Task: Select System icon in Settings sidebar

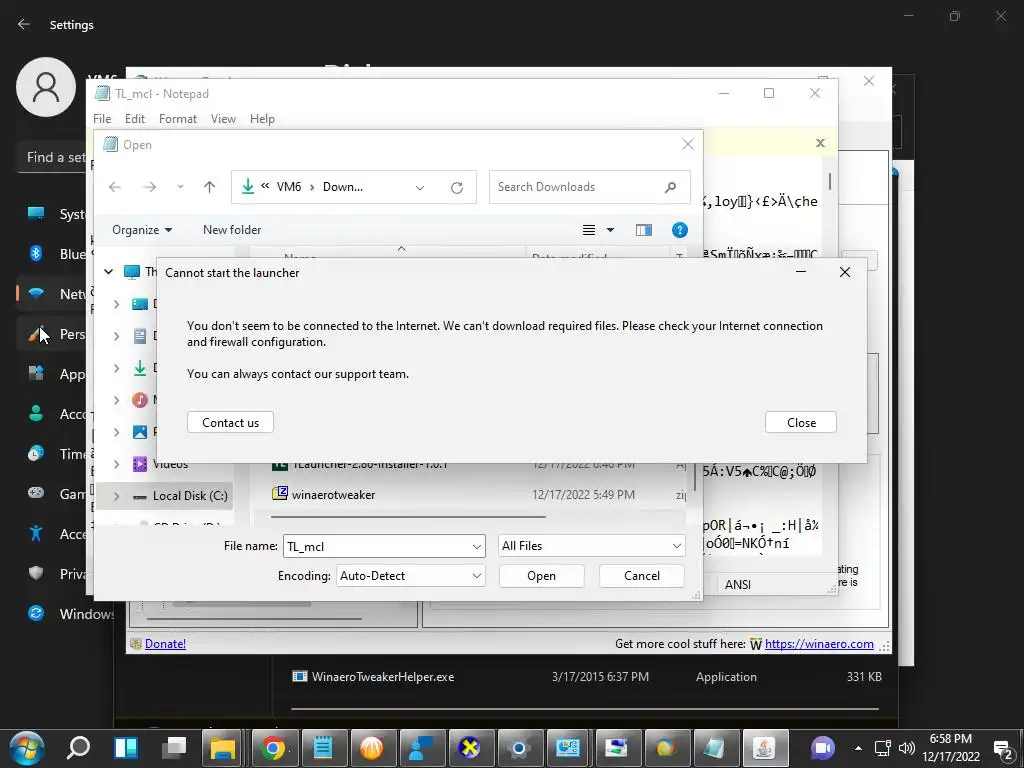Action: [x=36, y=214]
